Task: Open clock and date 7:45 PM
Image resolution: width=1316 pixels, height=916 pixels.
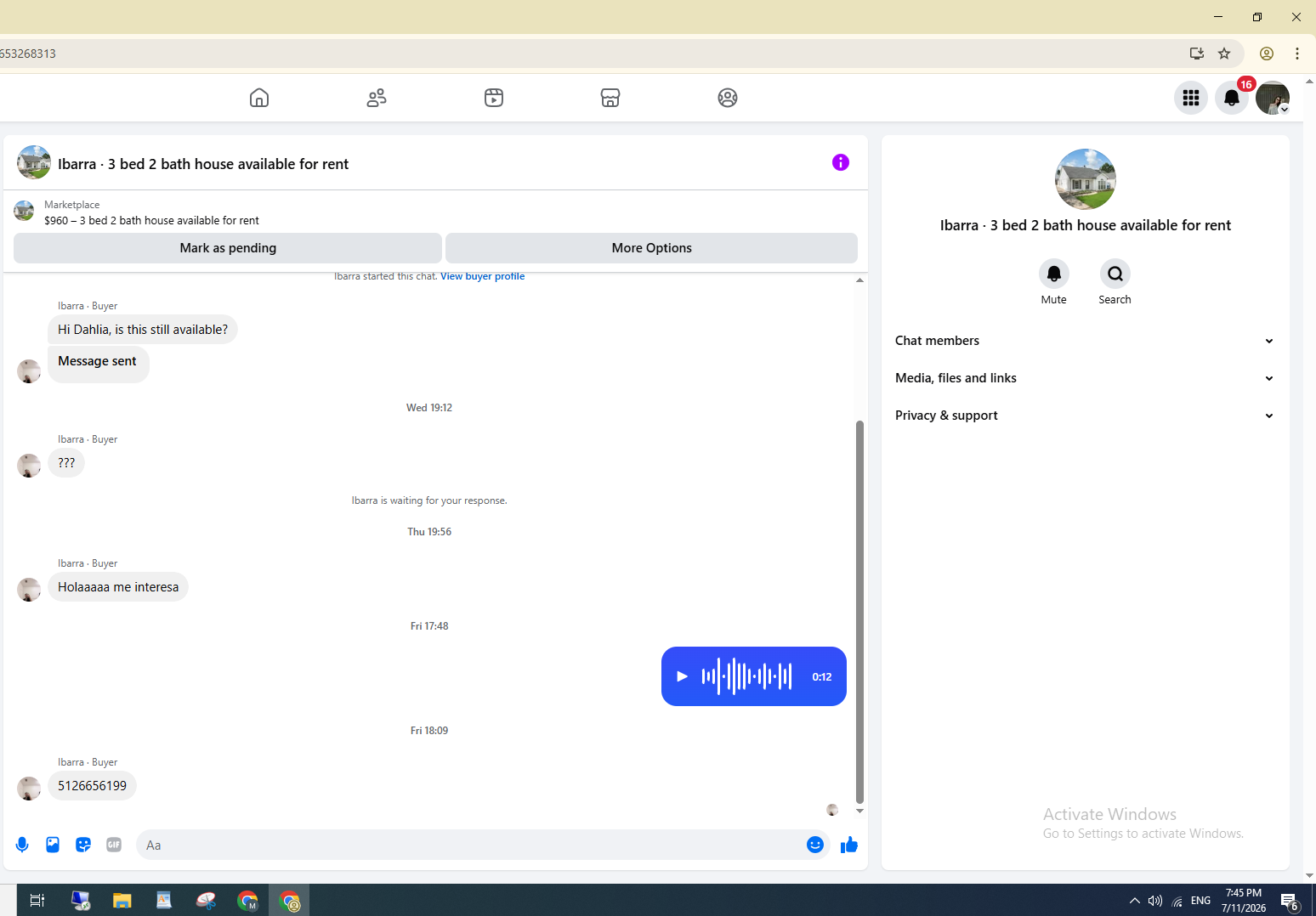Action: coord(1244,901)
